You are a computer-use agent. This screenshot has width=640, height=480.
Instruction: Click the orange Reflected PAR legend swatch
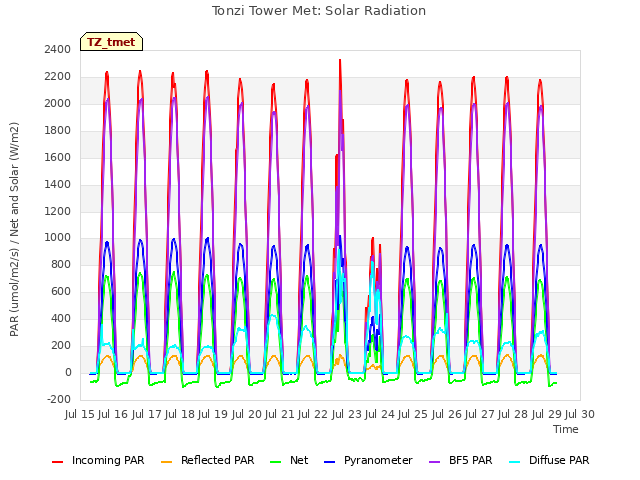point(167,461)
